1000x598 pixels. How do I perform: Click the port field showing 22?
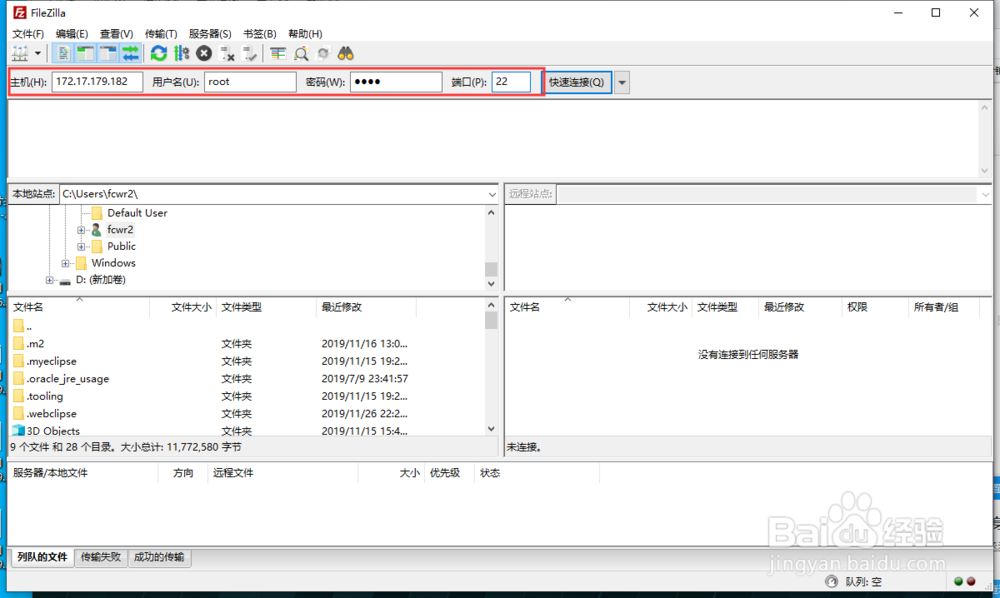point(511,82)
